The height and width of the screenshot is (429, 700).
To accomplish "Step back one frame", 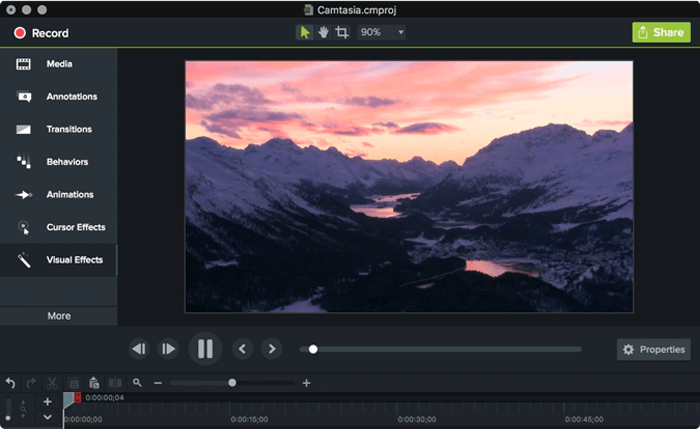I will point(139,349).
